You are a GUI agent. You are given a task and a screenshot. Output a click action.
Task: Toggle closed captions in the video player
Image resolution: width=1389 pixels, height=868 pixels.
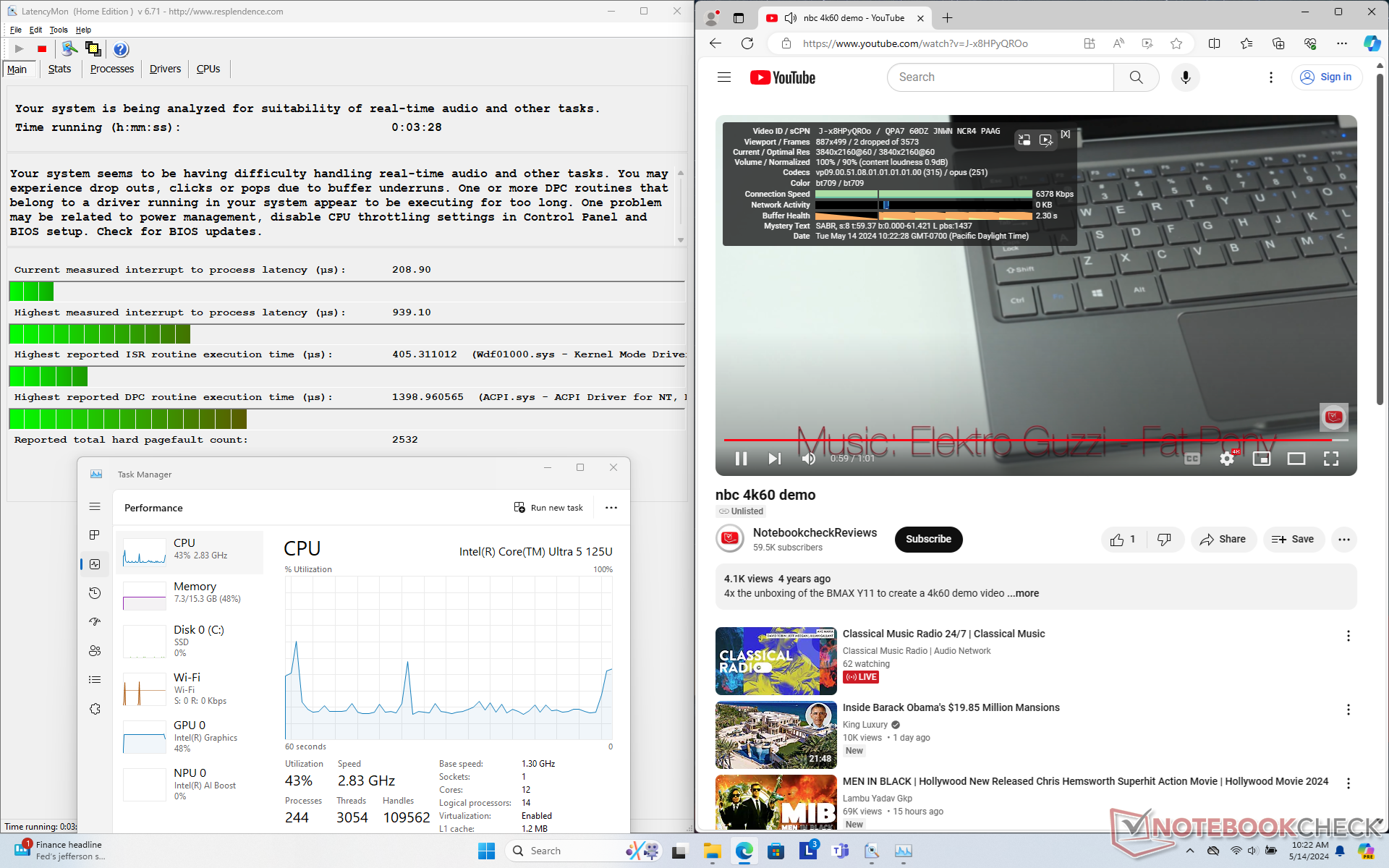(1192, 459)
